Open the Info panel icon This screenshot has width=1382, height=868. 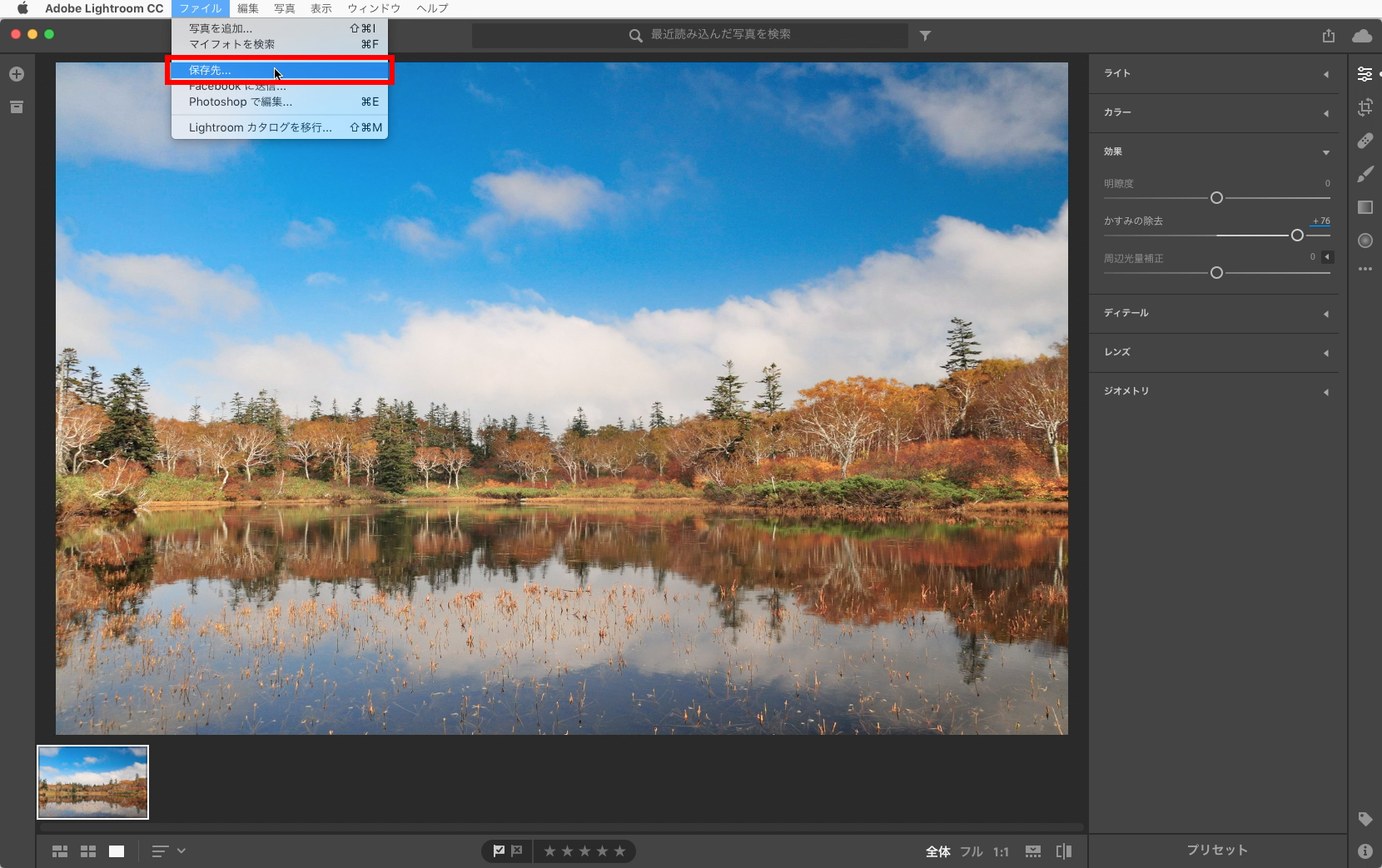(x=1365, y=851)
